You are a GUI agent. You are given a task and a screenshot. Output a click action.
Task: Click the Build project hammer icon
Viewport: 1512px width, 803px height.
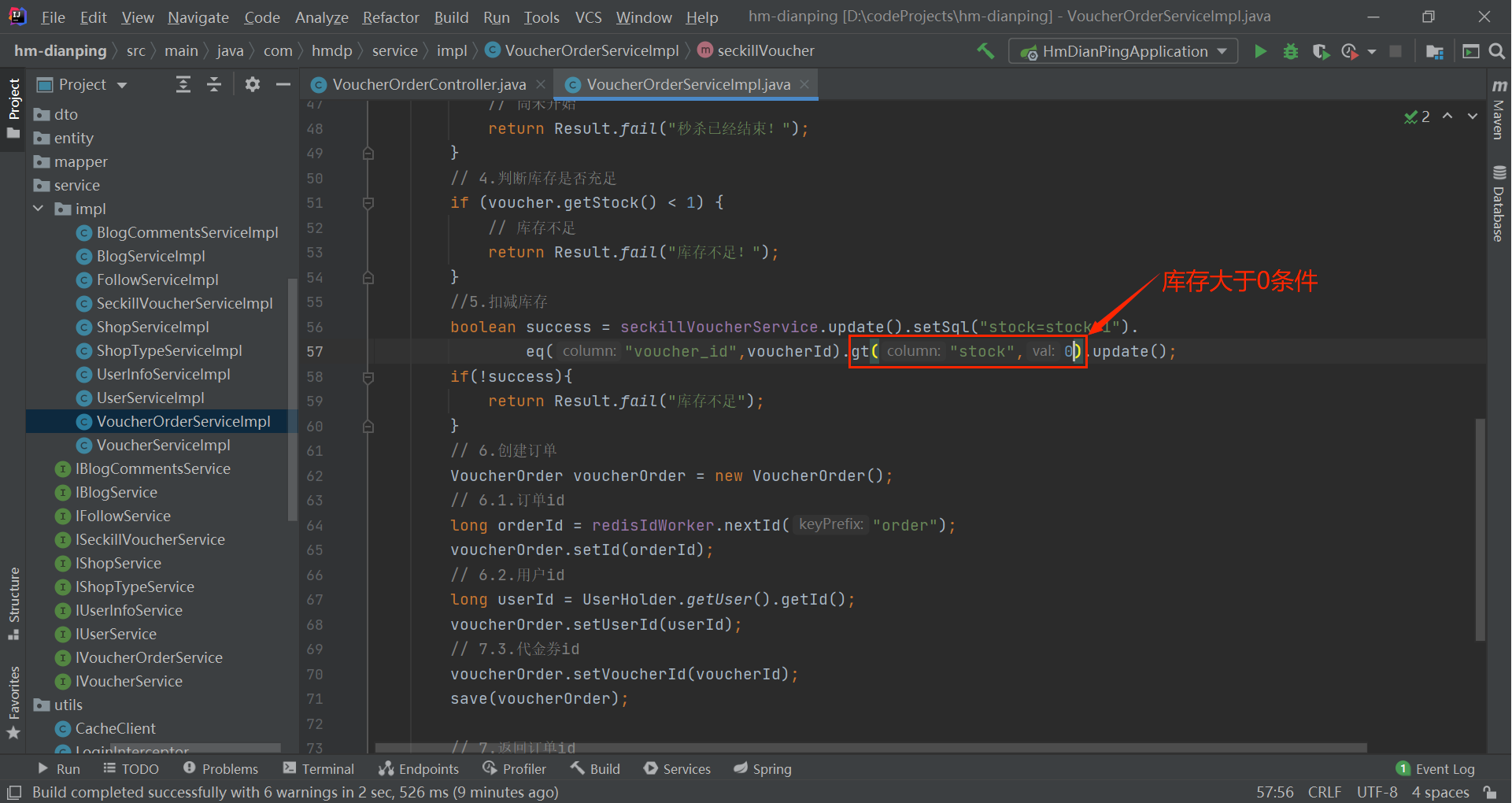coord(985,51)
